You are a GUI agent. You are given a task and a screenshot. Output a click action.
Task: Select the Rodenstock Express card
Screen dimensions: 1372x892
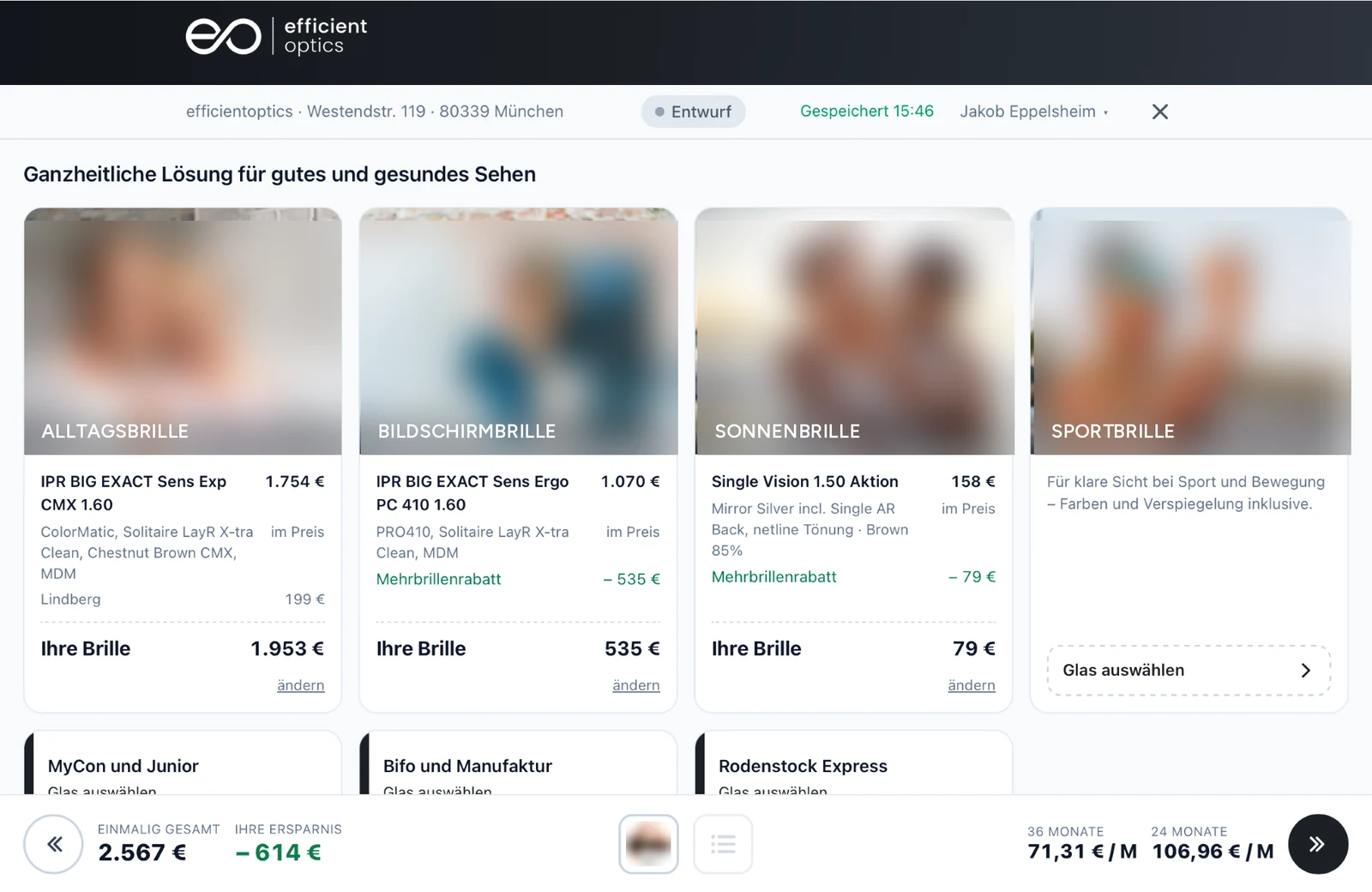click(854, 763)
